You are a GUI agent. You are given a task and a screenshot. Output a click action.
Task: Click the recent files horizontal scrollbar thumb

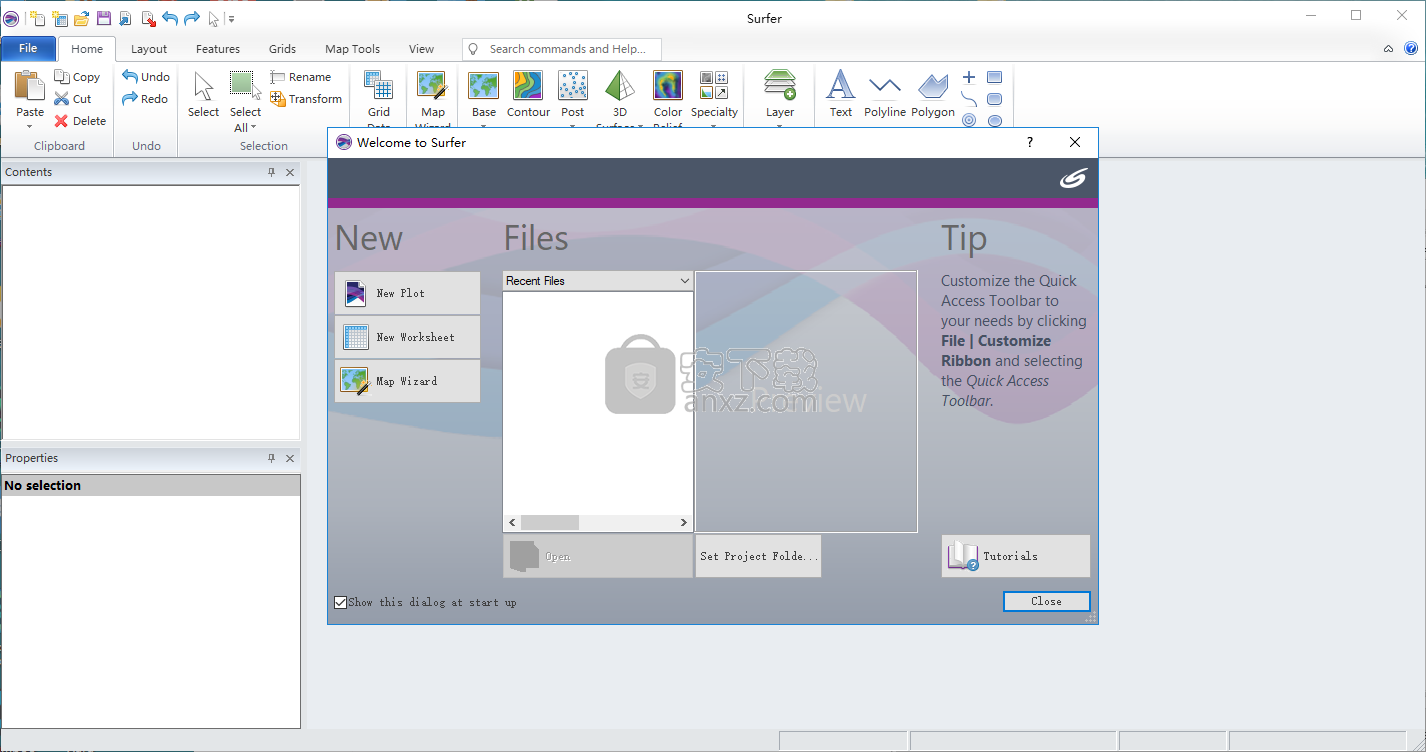point(550,522)
